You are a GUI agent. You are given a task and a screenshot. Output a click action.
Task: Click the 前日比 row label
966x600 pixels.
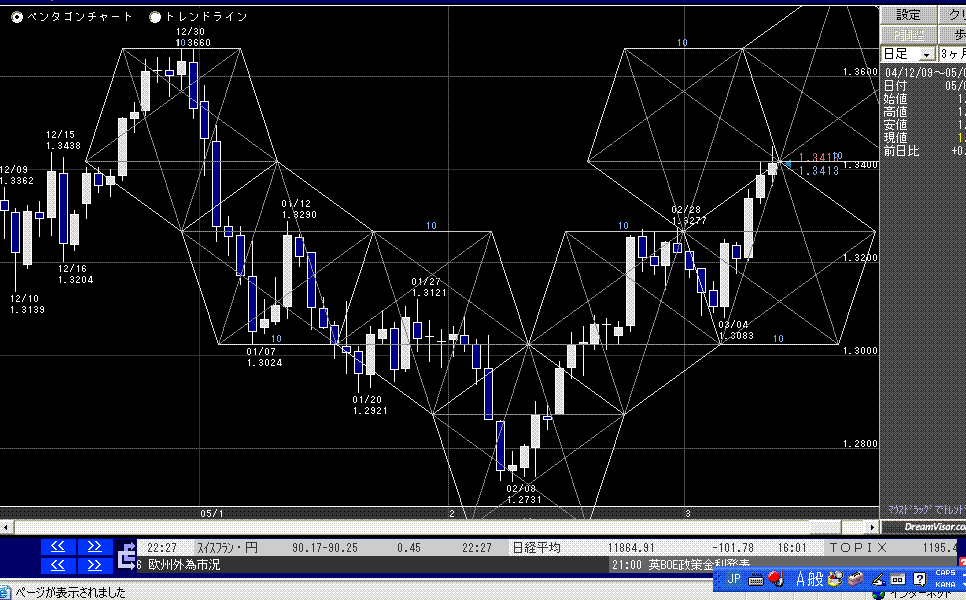tap(901, 151)
